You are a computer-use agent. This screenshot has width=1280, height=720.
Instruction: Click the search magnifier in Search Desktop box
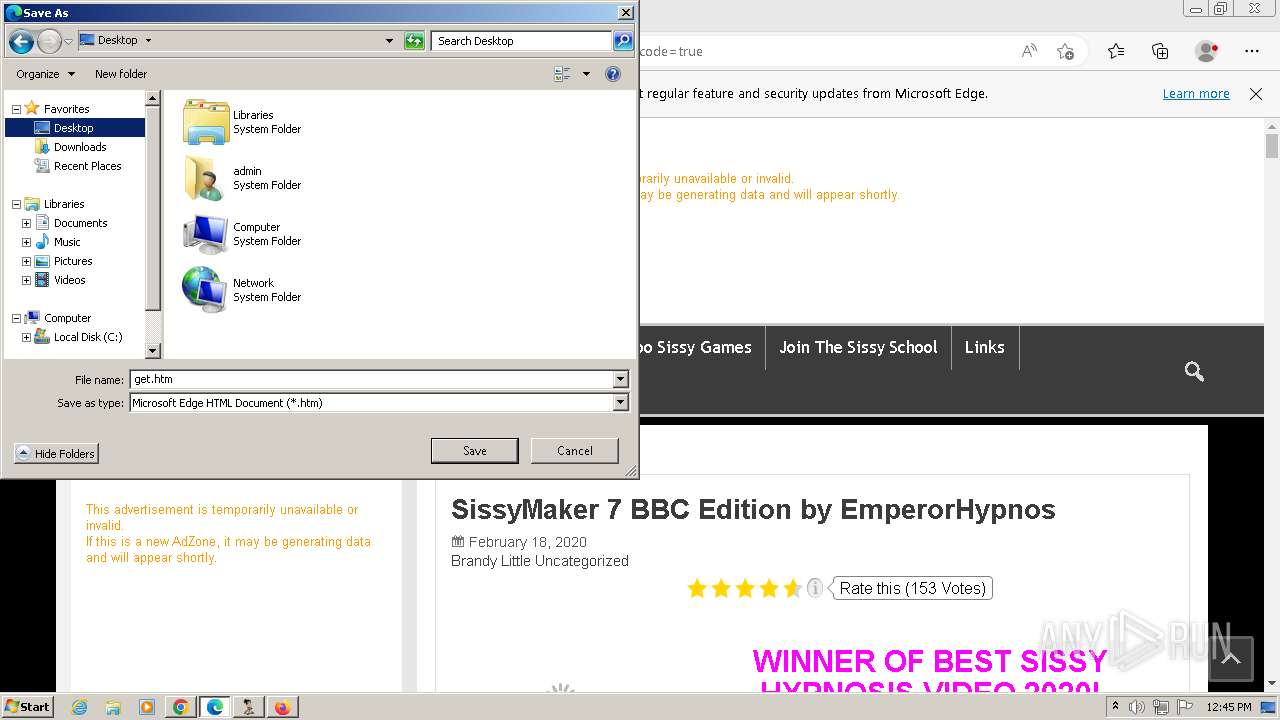click(x=623, y=41)
